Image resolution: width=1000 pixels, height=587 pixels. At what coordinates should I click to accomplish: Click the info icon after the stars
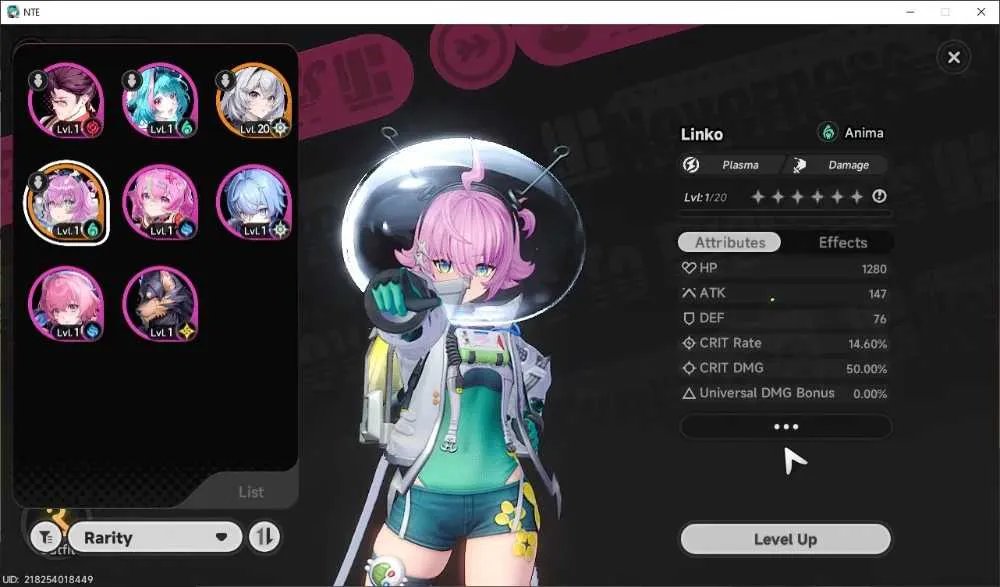879,197
